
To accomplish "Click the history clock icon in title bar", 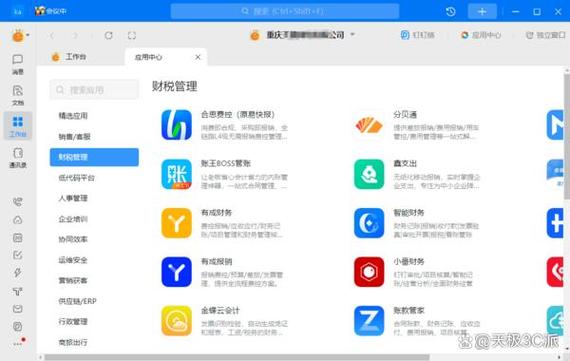I will pyautogui.click(x=451, y=12).
